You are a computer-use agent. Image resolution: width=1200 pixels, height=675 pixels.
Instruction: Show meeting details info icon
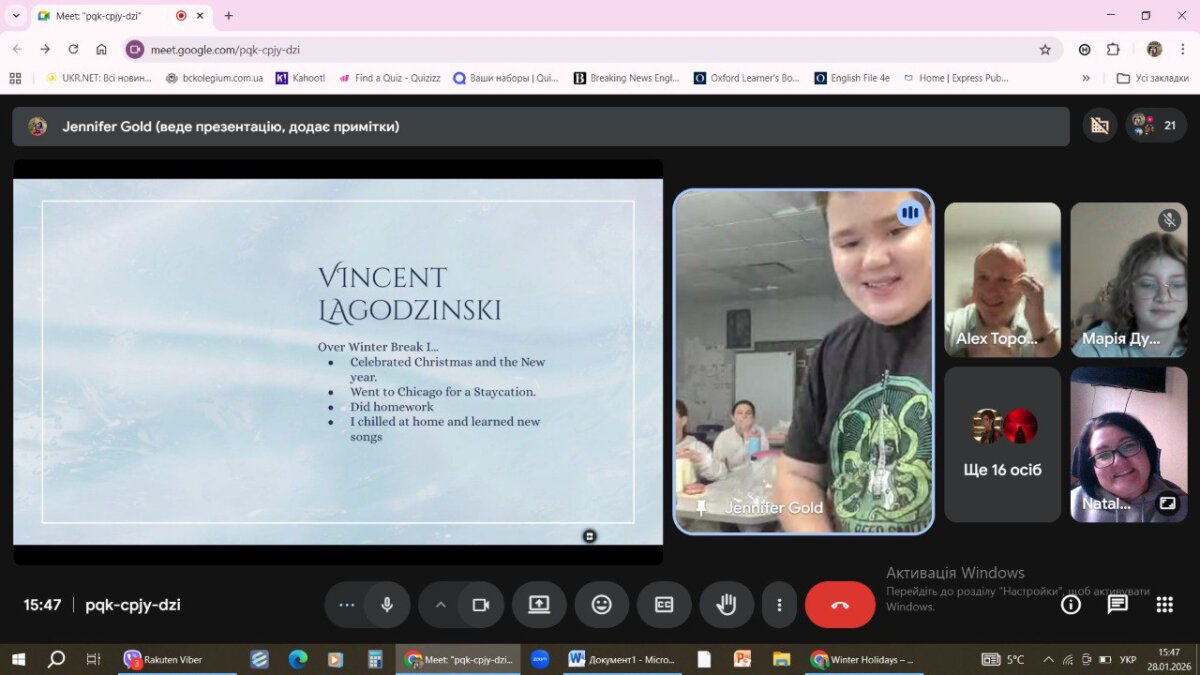point(1070,605)
